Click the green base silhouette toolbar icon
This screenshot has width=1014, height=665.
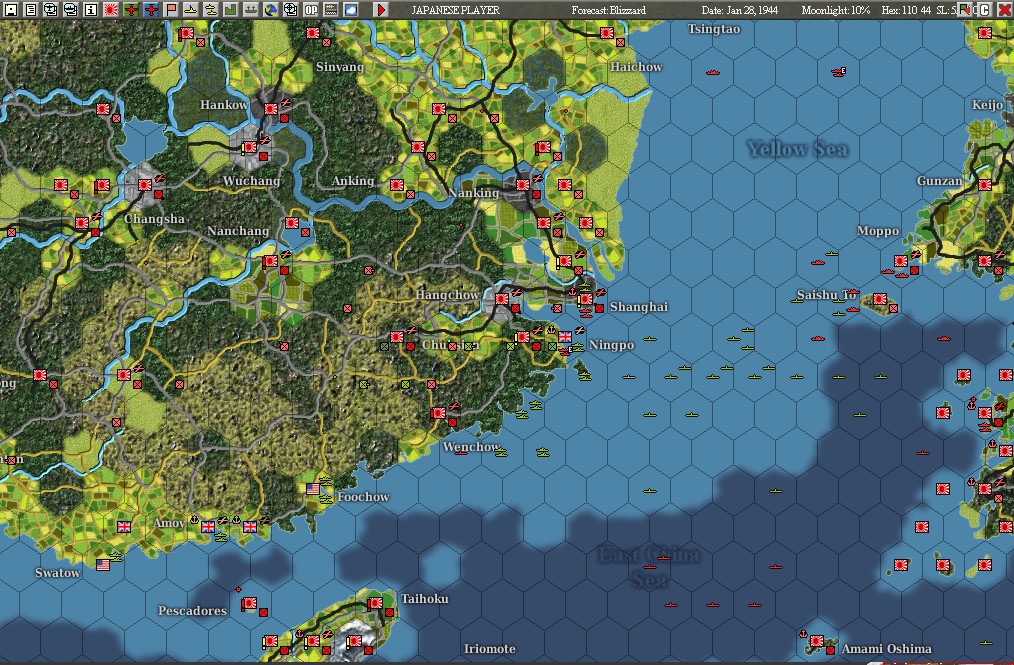click(231, 10)
